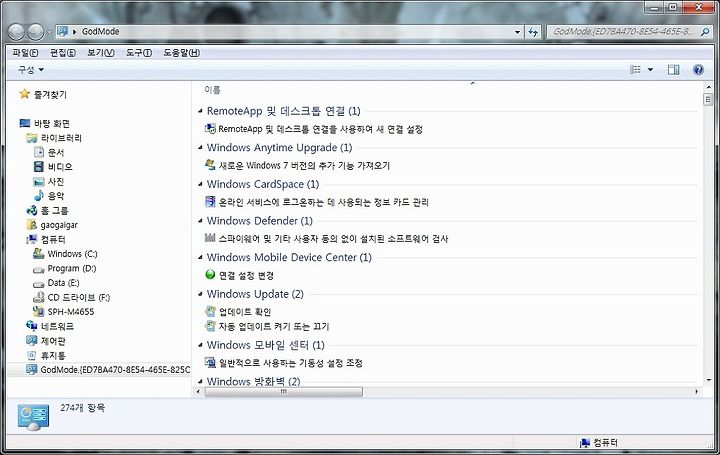Click the Refresh button next to address bar
Viewport: 720px width, 455px height.
pyautogui.click(x=533, y=32)
